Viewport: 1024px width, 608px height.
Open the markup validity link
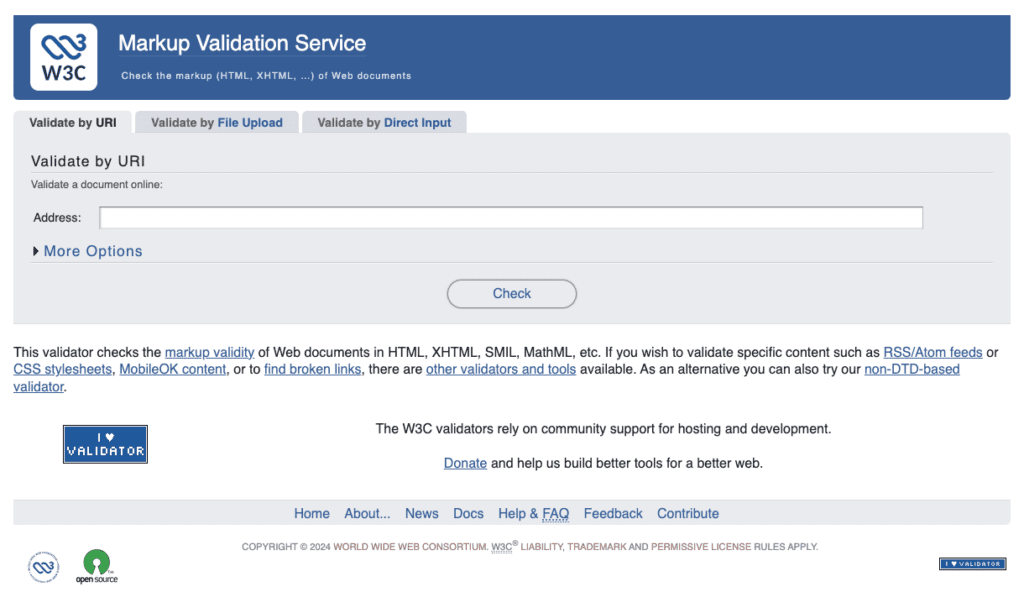[x=209, y=352]
